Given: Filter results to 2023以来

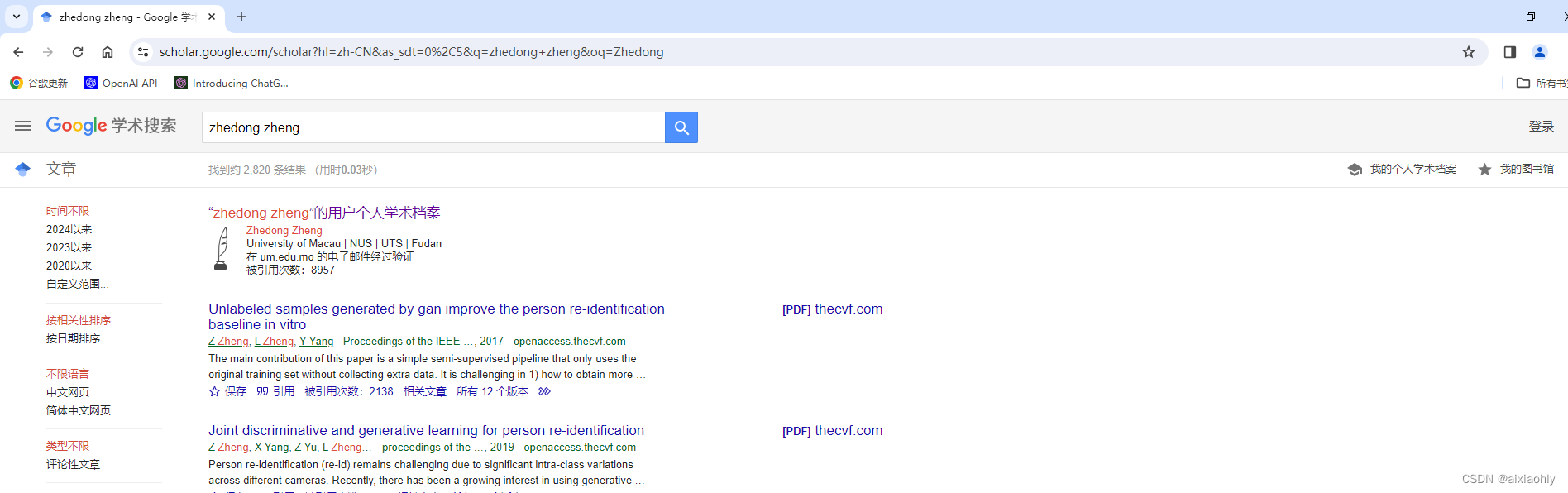Looking at the screenshot, I should (69, 247).
